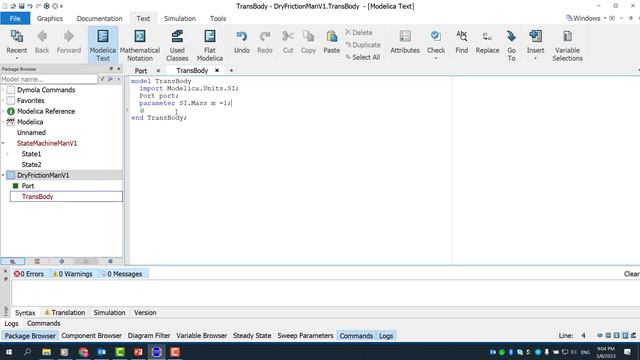Clear the log messages

[631, 274]
